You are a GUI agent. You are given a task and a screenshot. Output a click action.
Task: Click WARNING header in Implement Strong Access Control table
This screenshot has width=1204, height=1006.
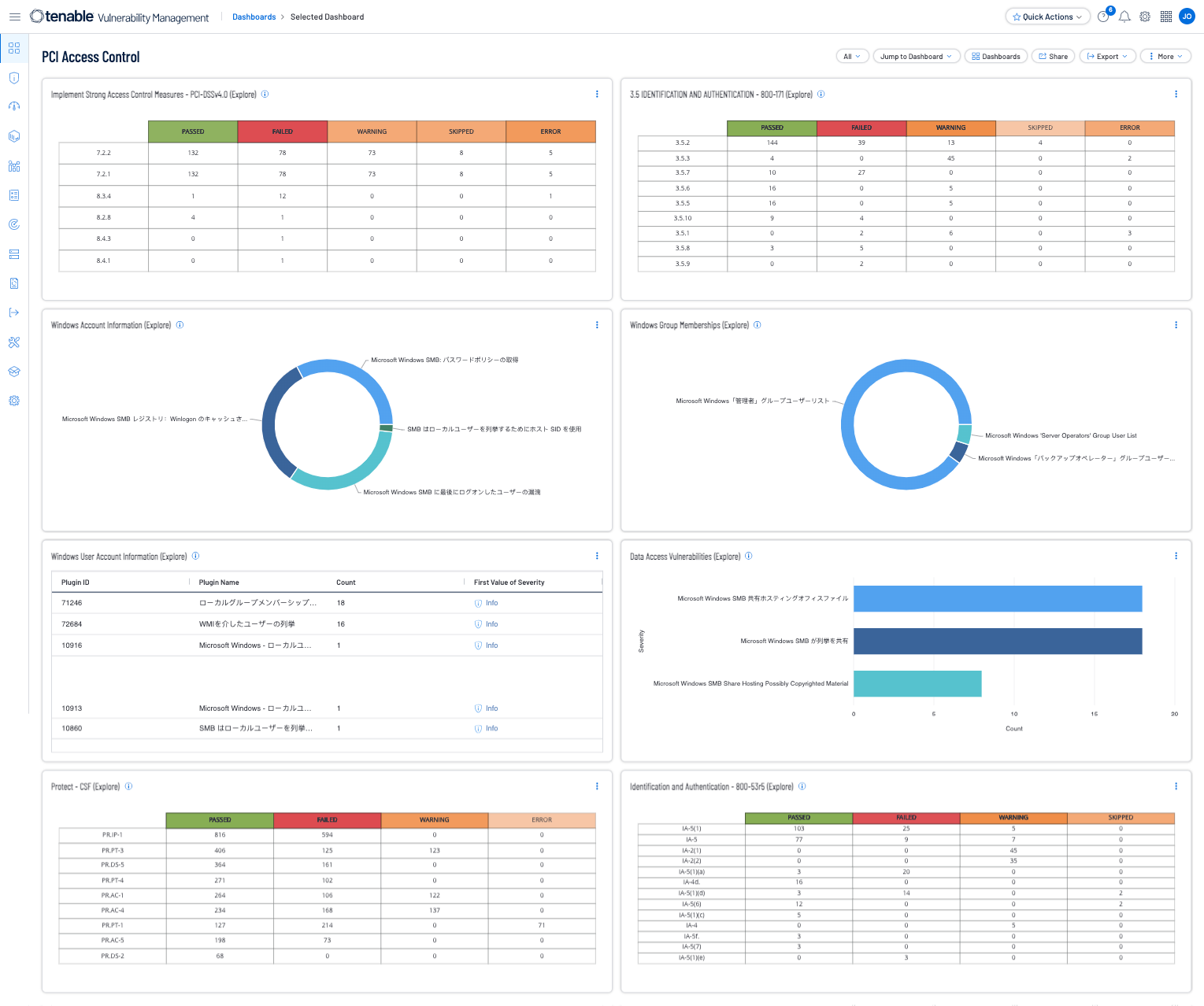pos(372,131)
